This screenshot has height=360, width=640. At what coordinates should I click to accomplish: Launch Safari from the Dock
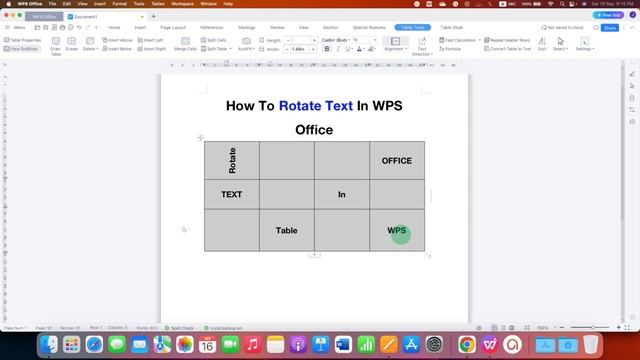pos(94,344)
